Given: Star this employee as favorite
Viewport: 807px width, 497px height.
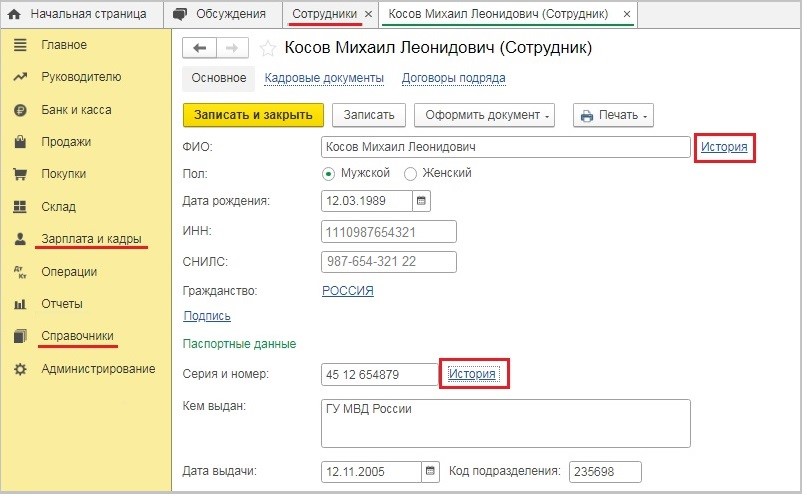Looking at the screenshot, I should tap(267, 48).
